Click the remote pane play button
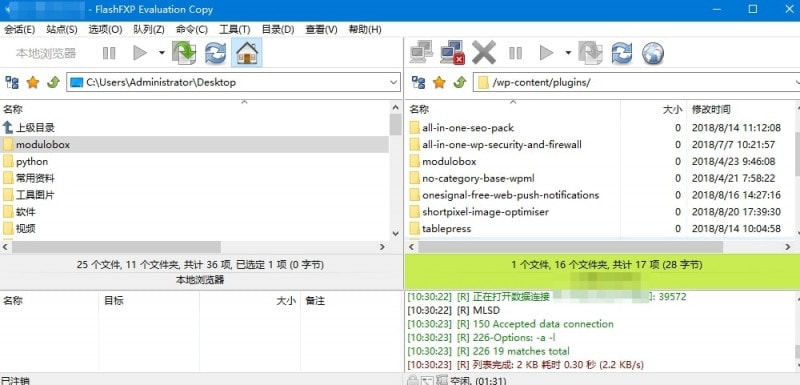The height and width of the screenshot is (385, 800). (546, 53)
